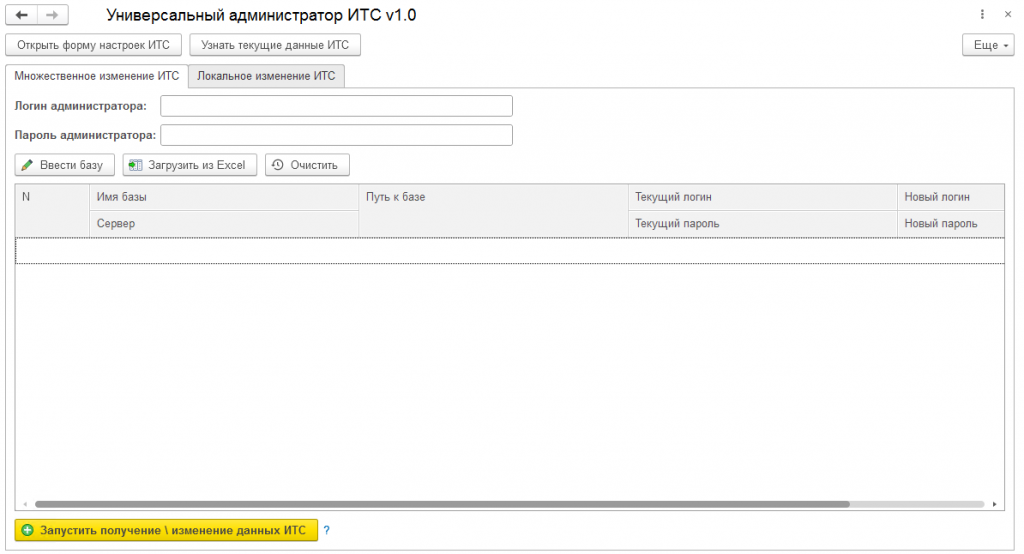Click Узнать текущие данные ИТС button
Viewport: 1024px width, 554px height.
tap(275, 45)
